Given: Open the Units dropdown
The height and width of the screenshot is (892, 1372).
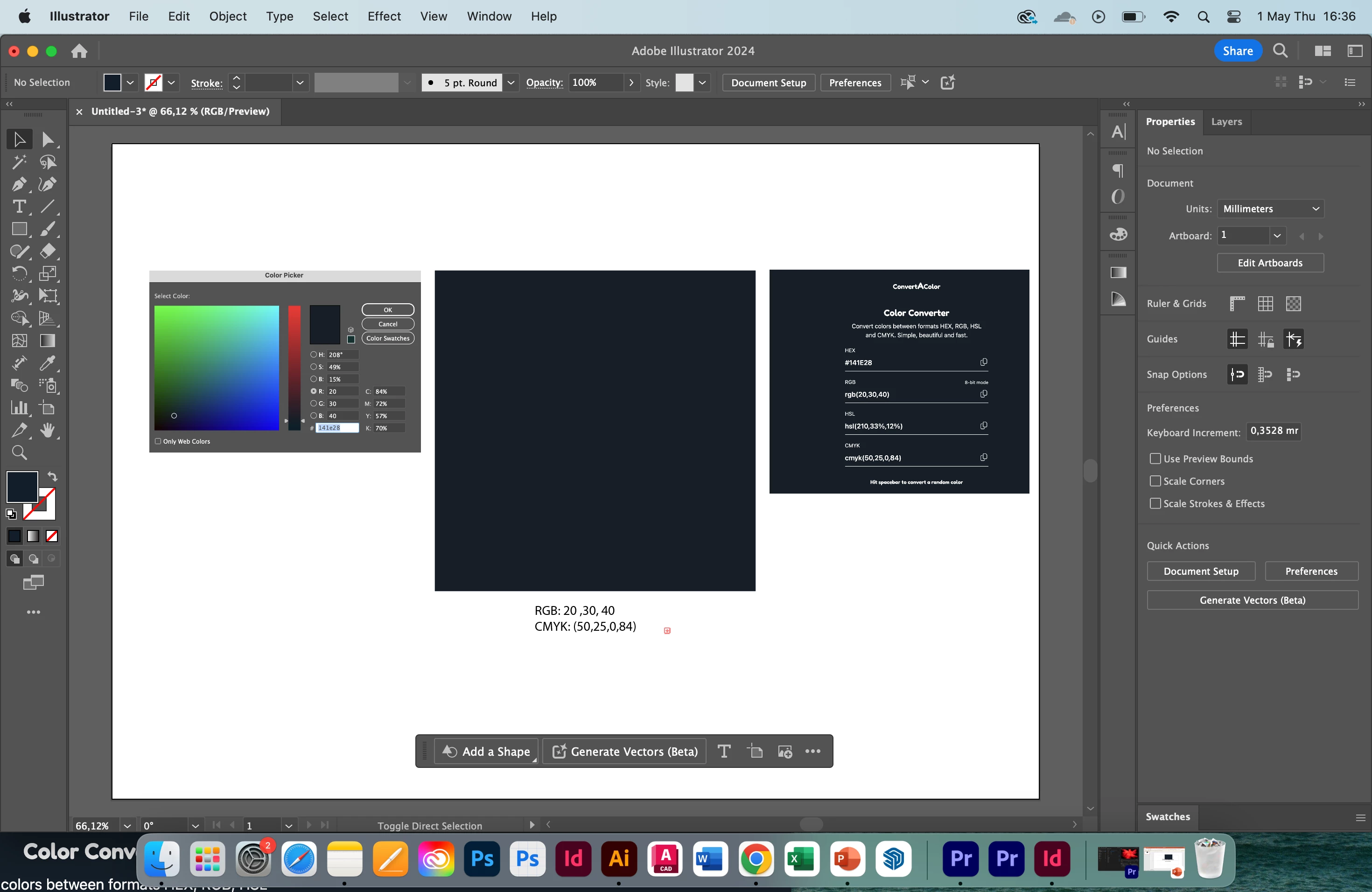Looking at the screenshot, I should click(x=1271, y=209).
